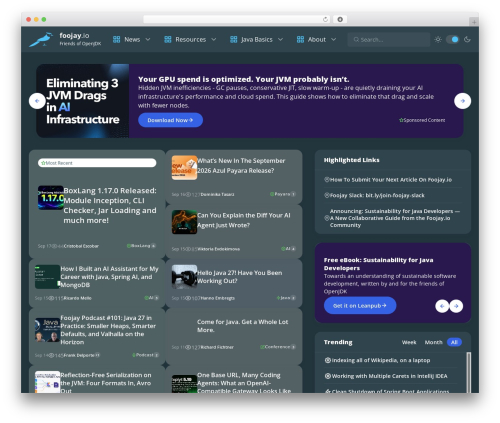Image resolution: width=500 pixels, height=423 pixels.
Task: Go to previous banner slide arrow
Action: 37,101
